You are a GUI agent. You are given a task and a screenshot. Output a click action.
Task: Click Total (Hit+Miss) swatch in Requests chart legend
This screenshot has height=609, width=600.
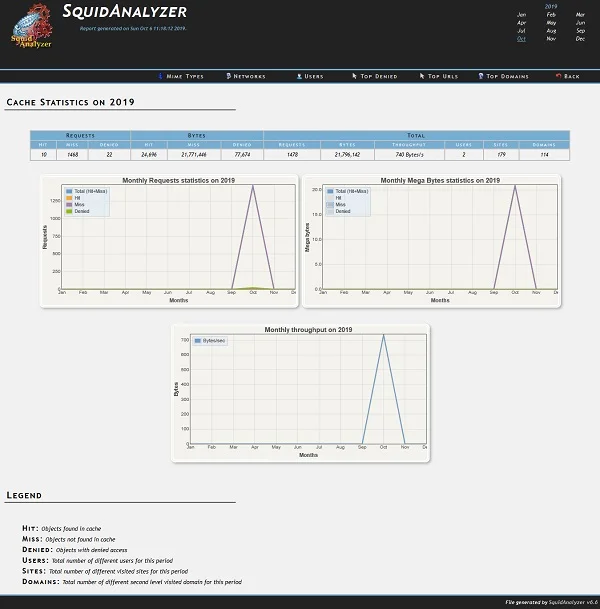69,191
